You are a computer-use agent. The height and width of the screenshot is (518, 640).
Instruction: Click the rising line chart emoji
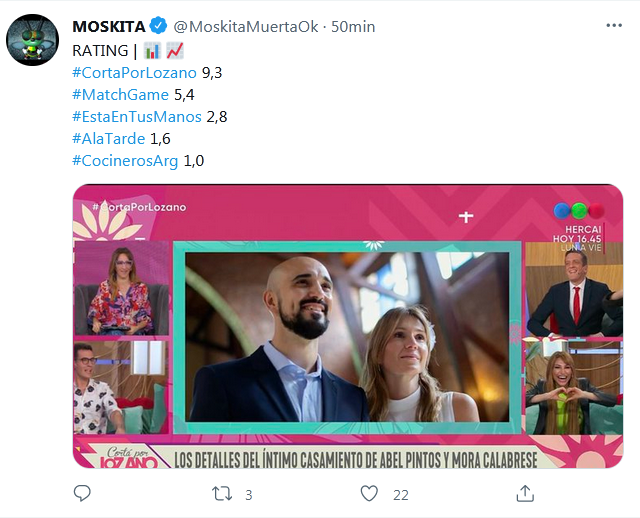point(175,51)
